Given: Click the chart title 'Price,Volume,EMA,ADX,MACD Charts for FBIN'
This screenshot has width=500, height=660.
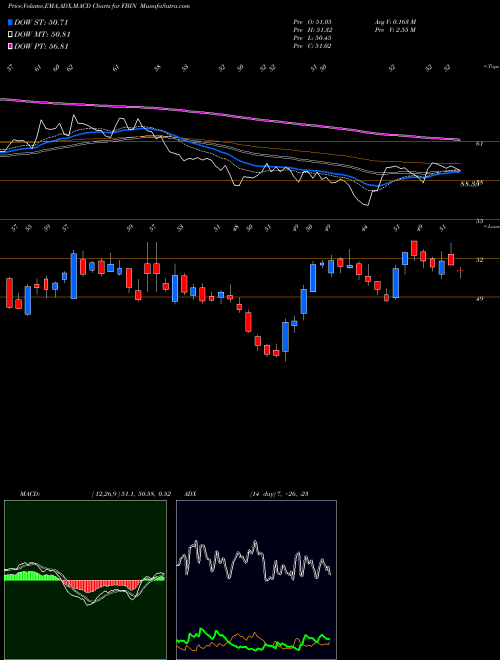Looking at the screenshot, I should (x=73, y=6).
